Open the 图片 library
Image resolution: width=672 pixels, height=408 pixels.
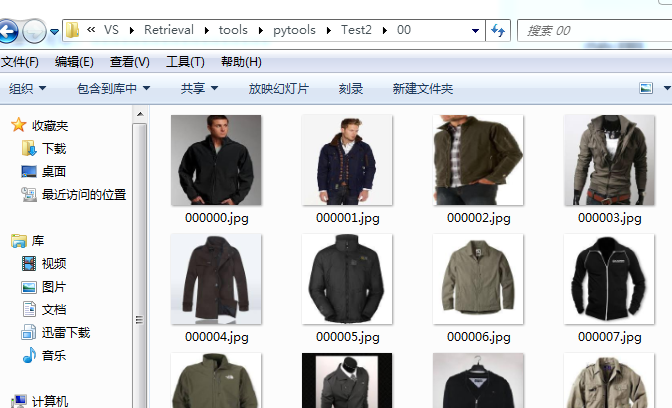(54, 287)
